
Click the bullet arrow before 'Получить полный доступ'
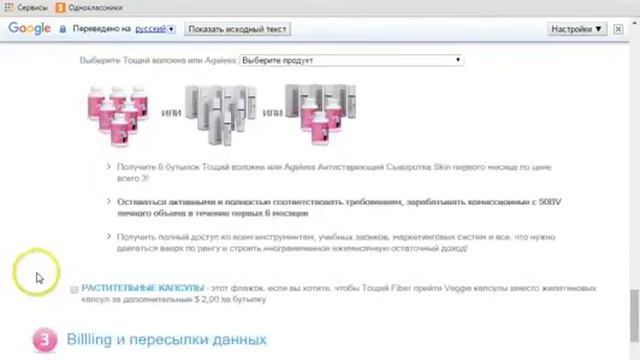pos(109,236)
